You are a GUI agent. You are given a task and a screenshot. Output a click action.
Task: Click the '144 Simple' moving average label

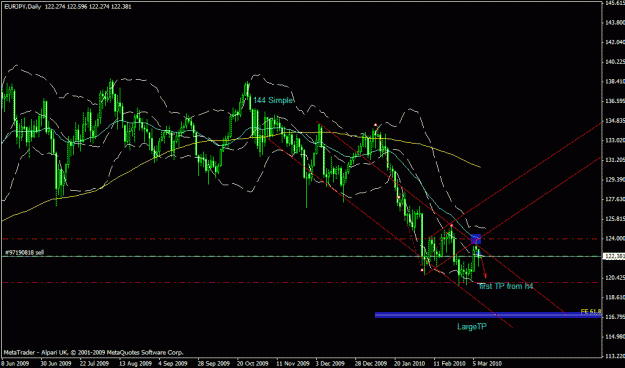[273, 100]
